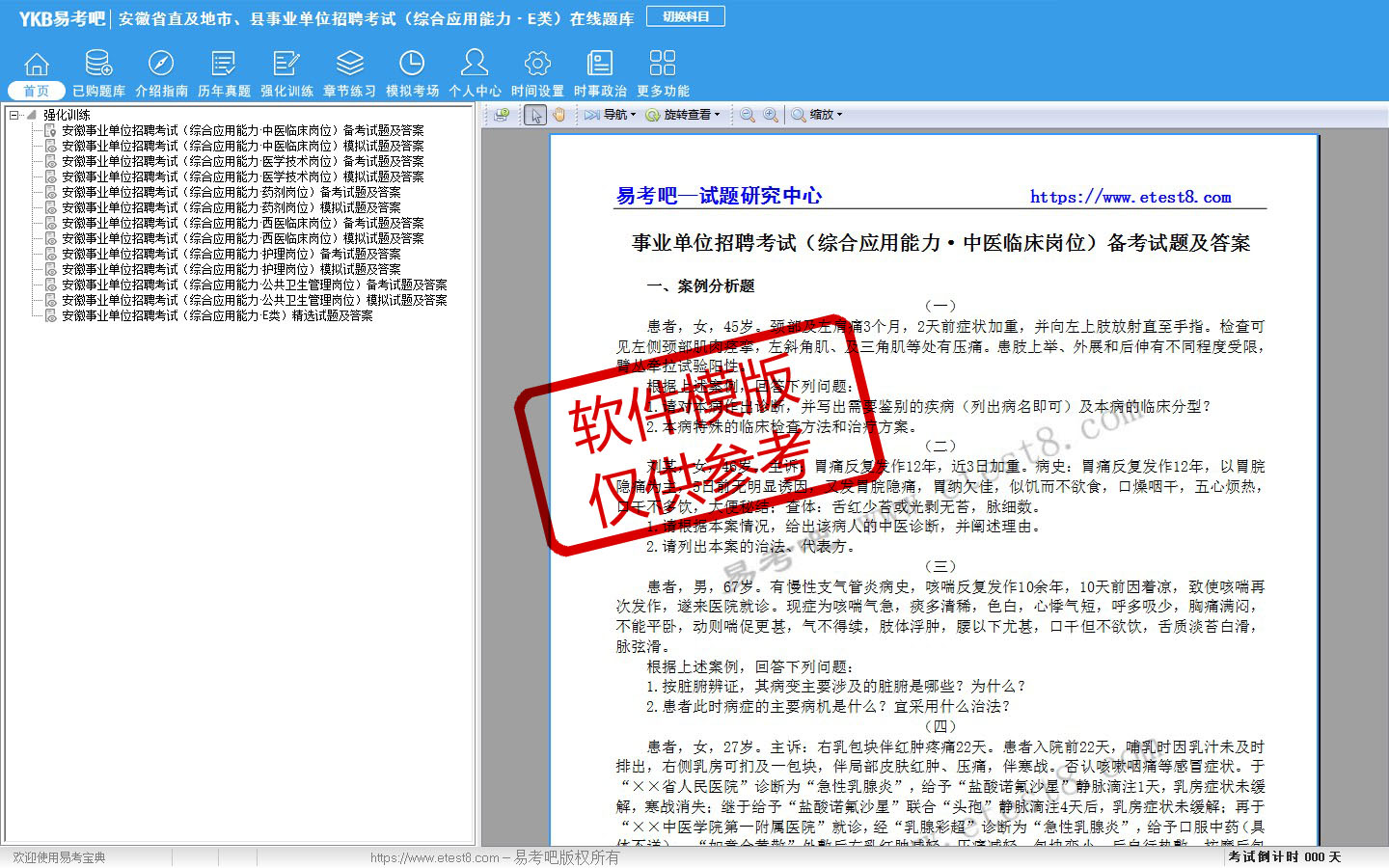The image size is (1389, 868).
Task: Open 时间设置 gear icon
Action: click(x=537, y=65)
